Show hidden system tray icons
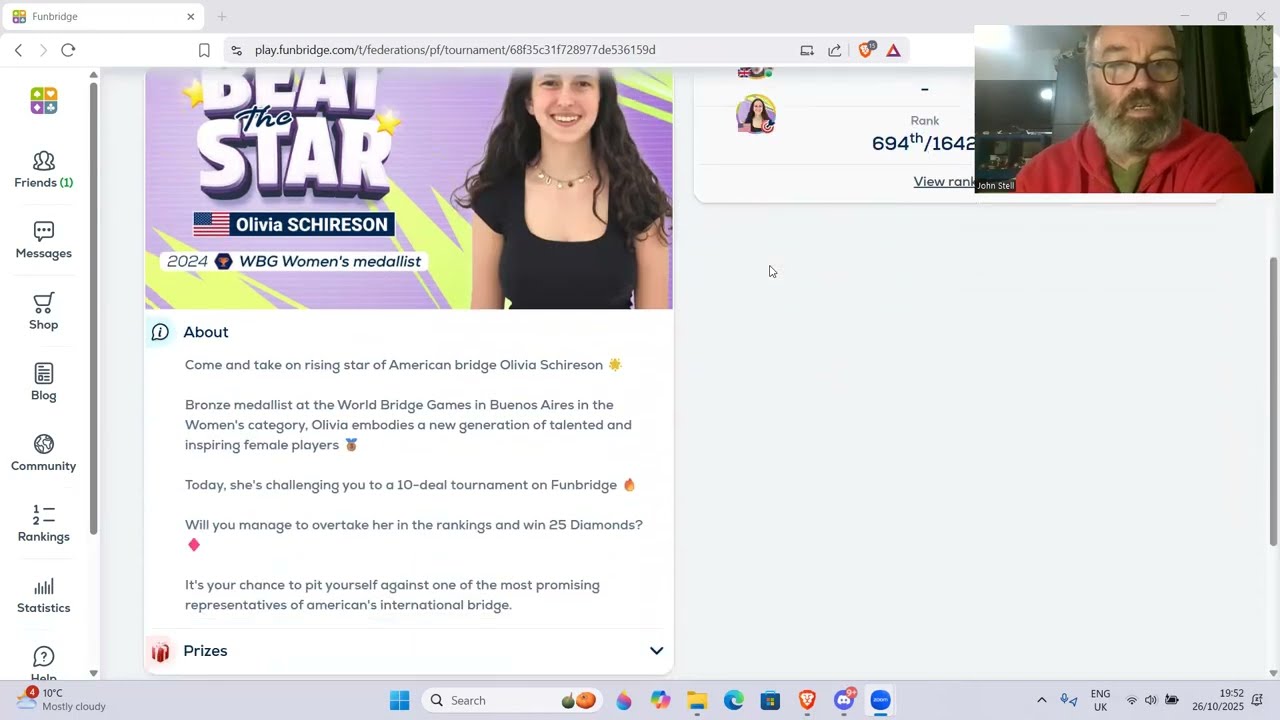The height and width of the screenshot is (720, 1280). pyautogui.click(x=1041, y=700)
